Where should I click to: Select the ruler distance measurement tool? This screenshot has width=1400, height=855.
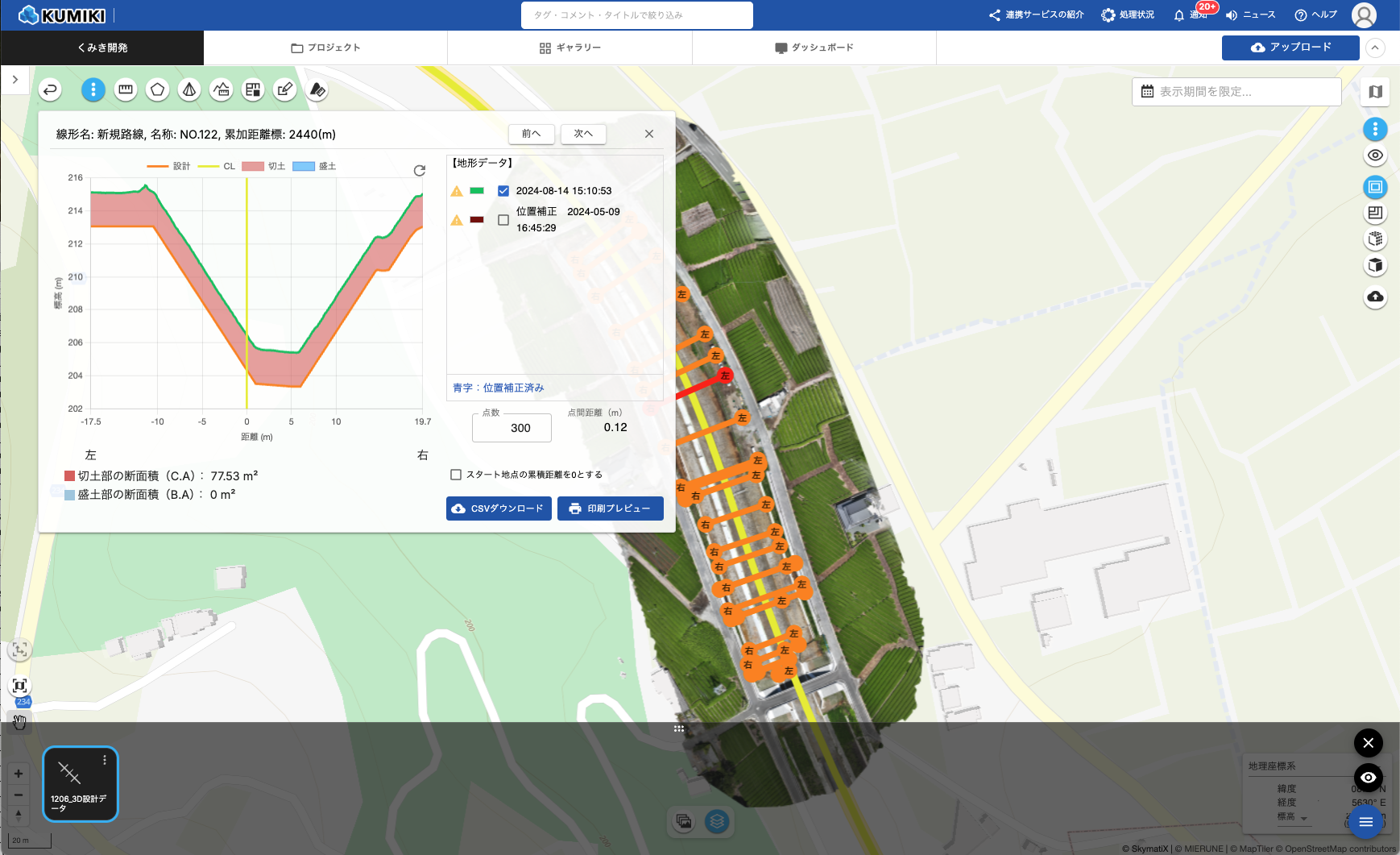(x=126, y=89)
